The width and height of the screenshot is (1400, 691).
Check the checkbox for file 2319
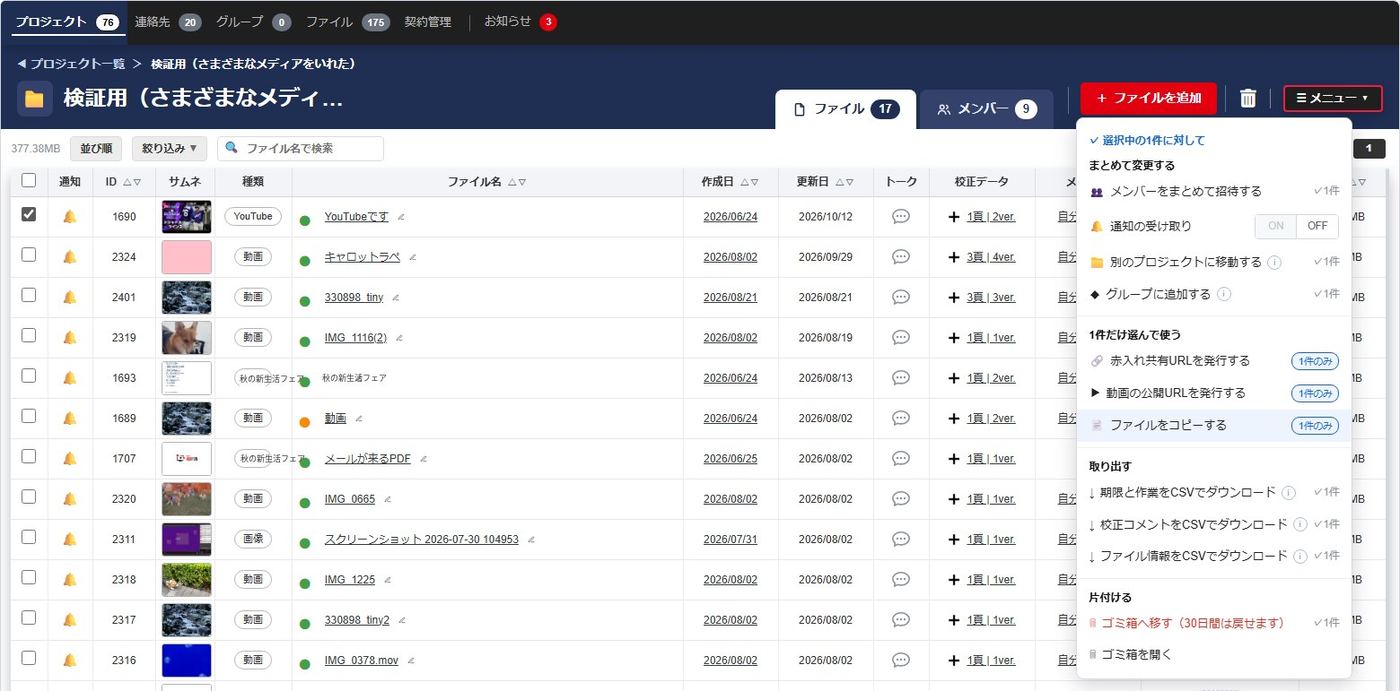(29, 335)
